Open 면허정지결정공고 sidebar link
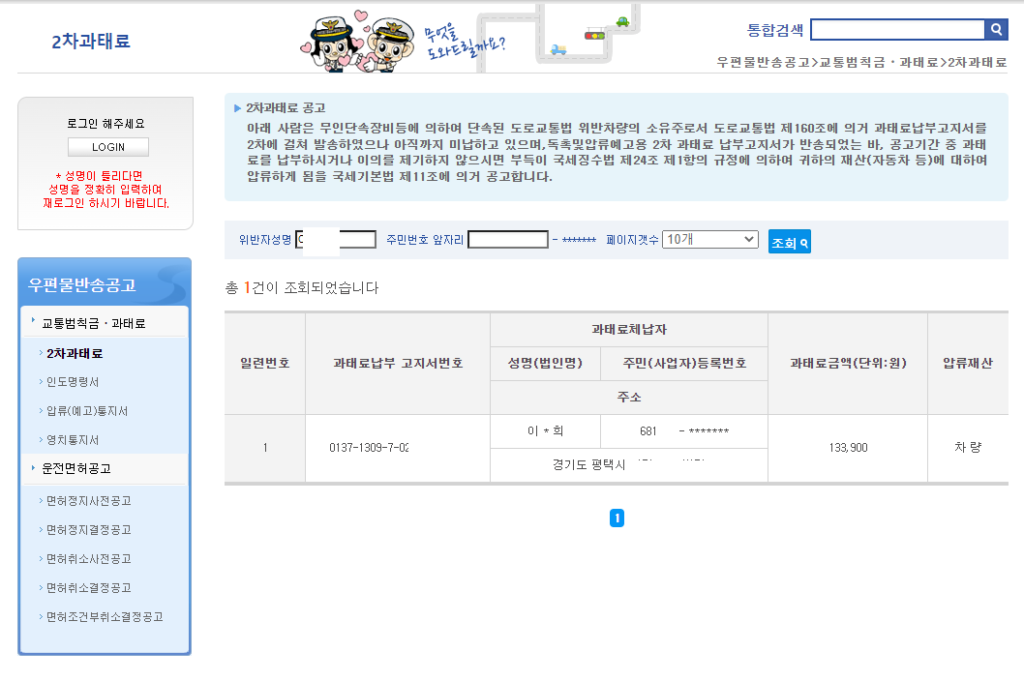Viewport: 1024px width, 681px height. tap(88, 529)
